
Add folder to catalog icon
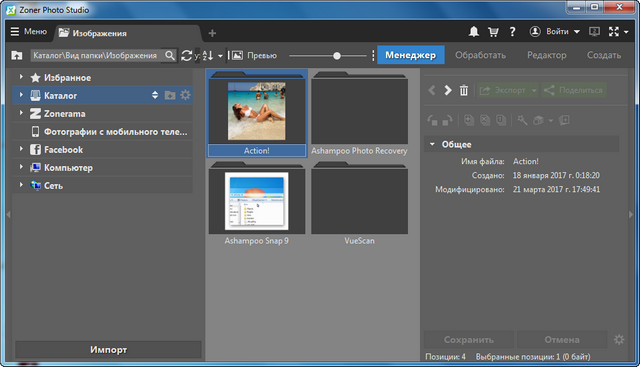point(170,96)
